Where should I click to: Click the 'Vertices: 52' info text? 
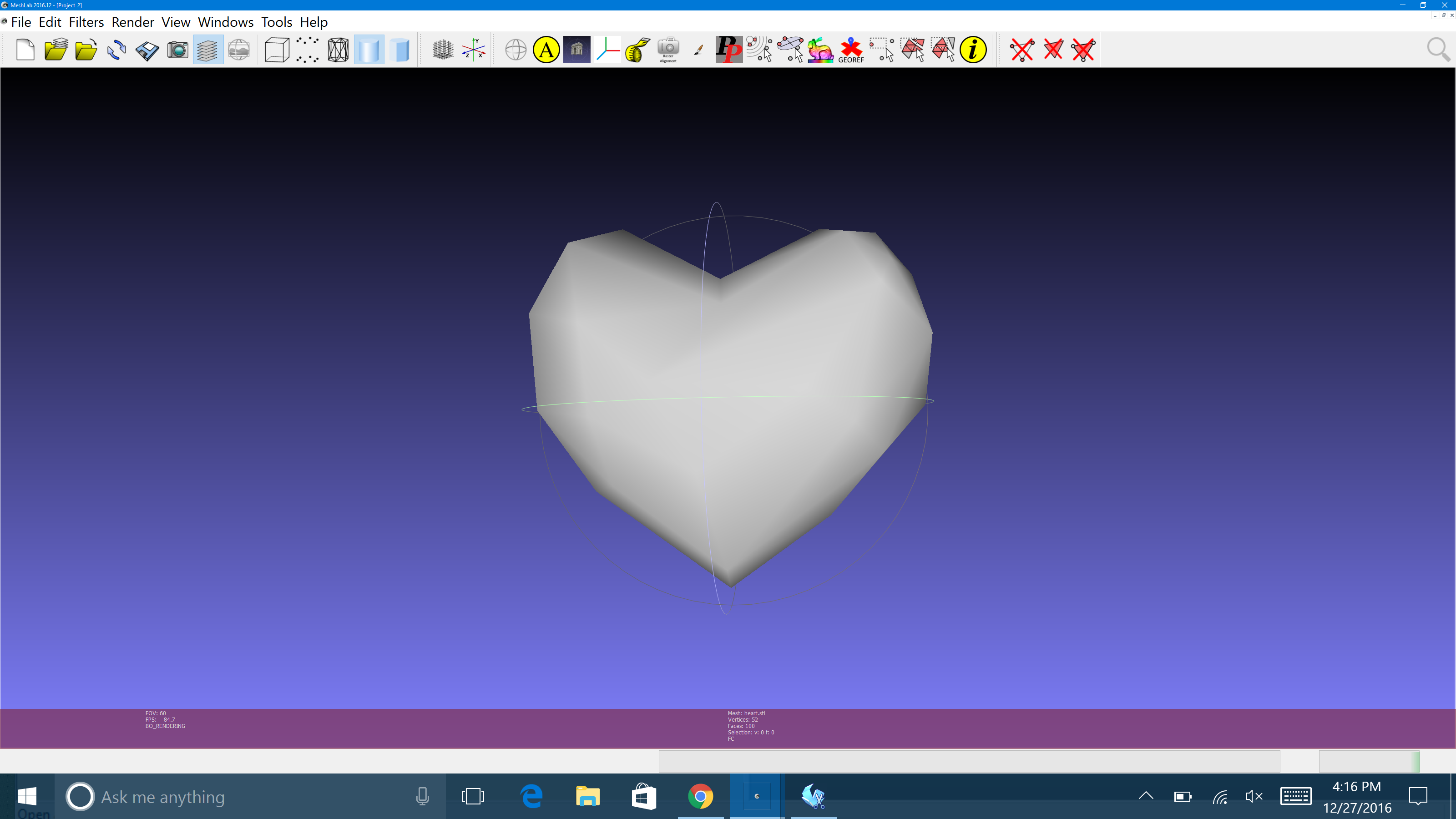pyautogui.click(x=743, y=719)
